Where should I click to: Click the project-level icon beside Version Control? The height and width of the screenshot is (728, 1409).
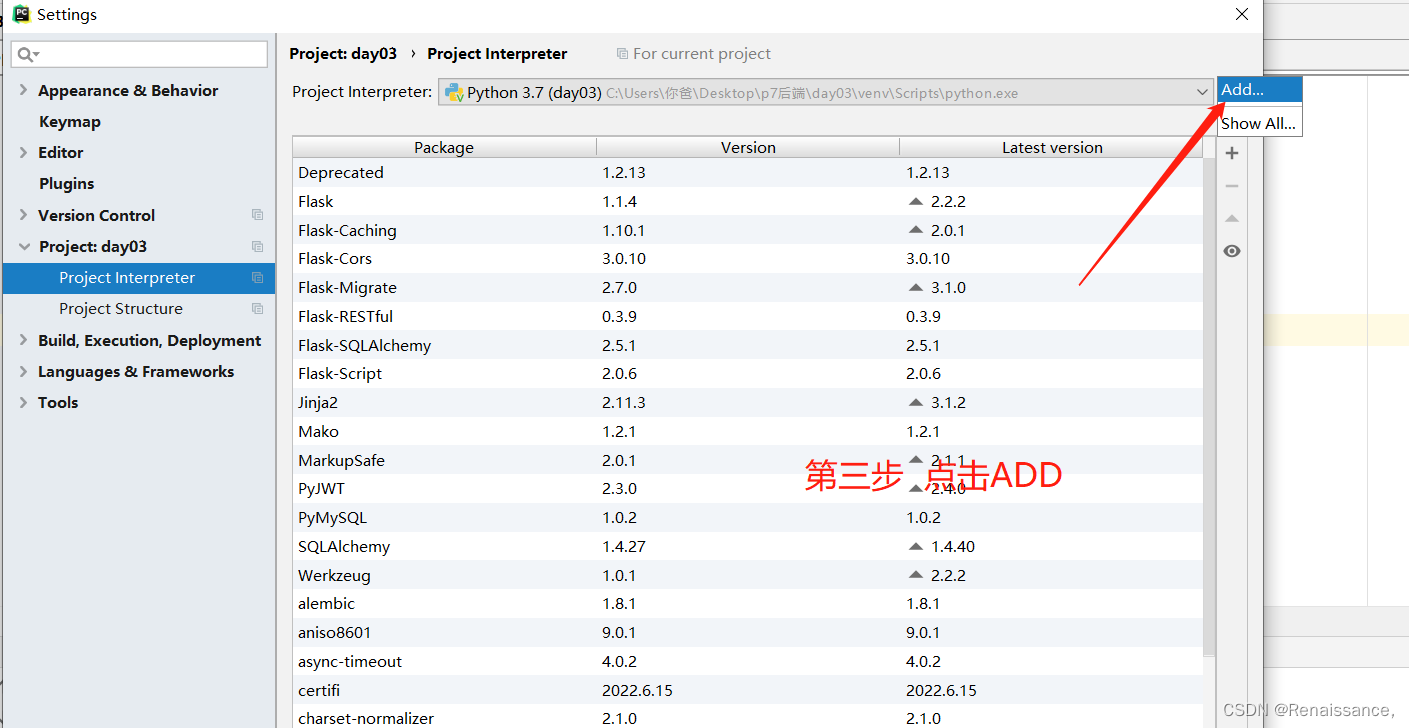pos(258,215)
